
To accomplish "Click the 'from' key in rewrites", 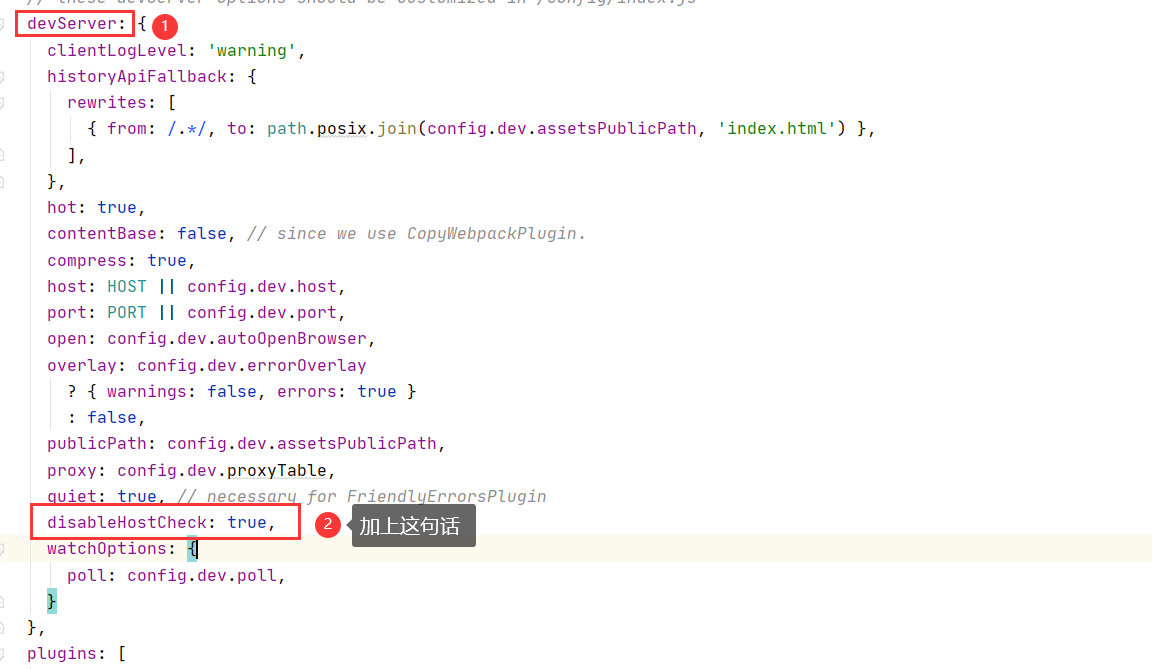I will tap(126, 129).
